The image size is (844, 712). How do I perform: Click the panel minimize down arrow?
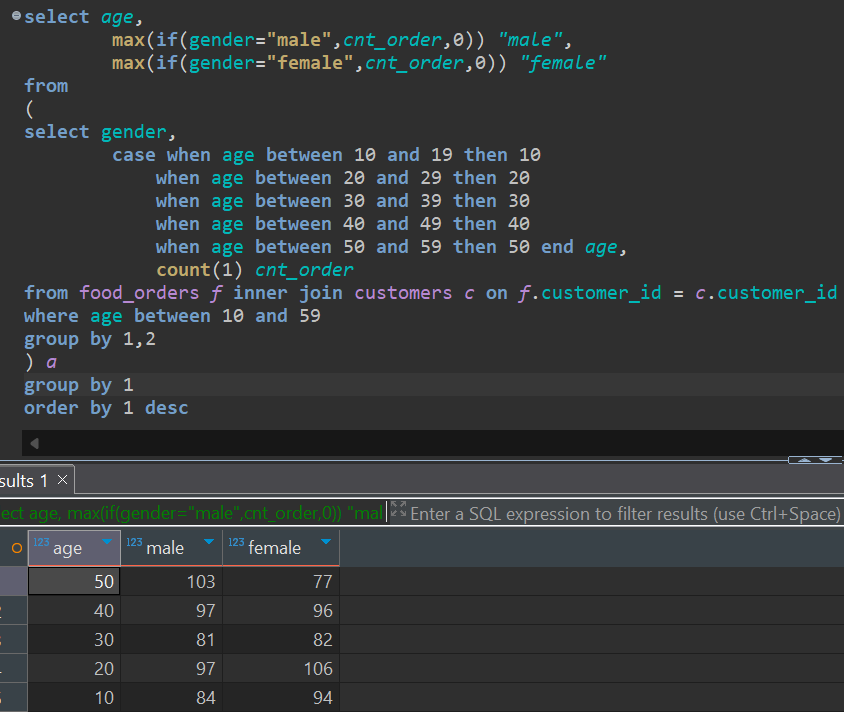click(826, 460)
